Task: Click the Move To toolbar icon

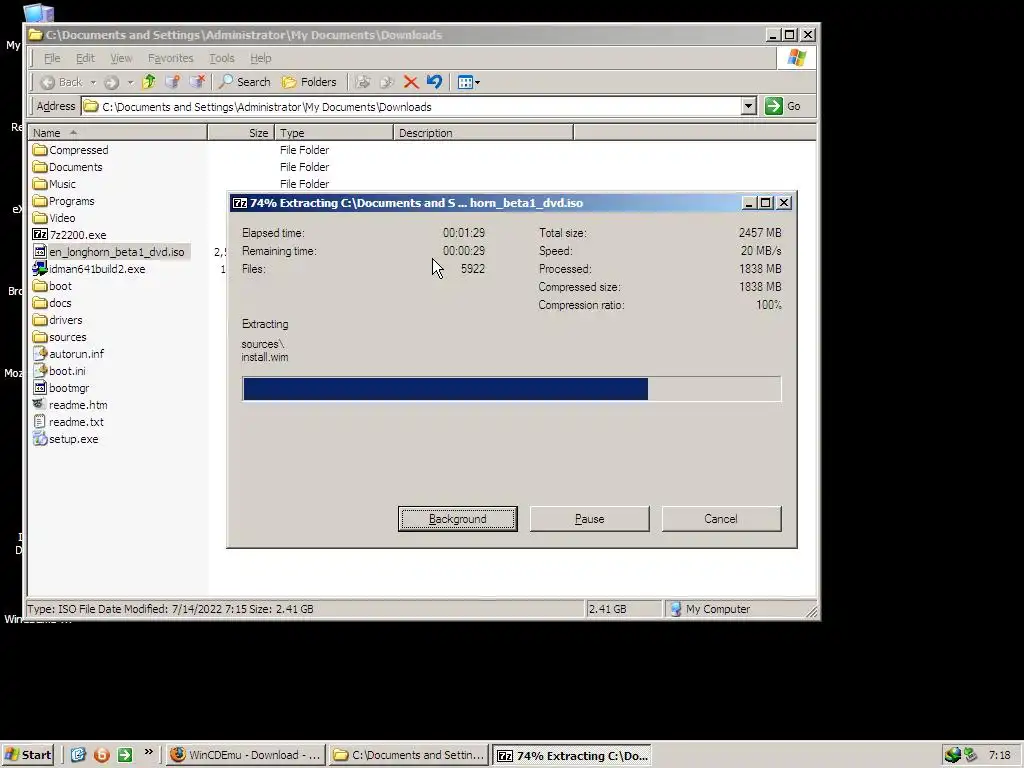Action: pyautogui.click(x=363, y=82)
